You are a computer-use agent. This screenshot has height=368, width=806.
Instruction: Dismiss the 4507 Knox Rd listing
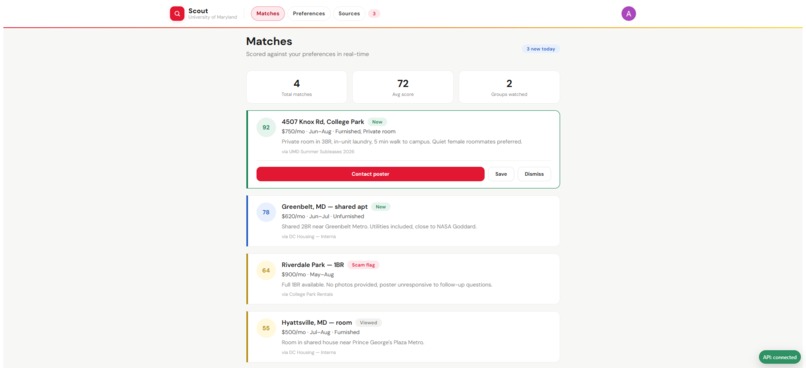pos(534,174)
